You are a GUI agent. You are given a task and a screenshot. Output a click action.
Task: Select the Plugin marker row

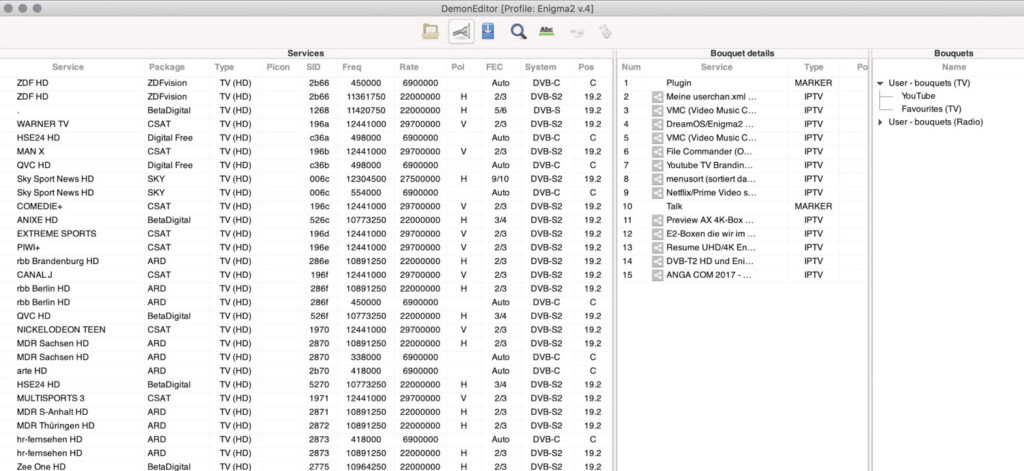(679, 83)
